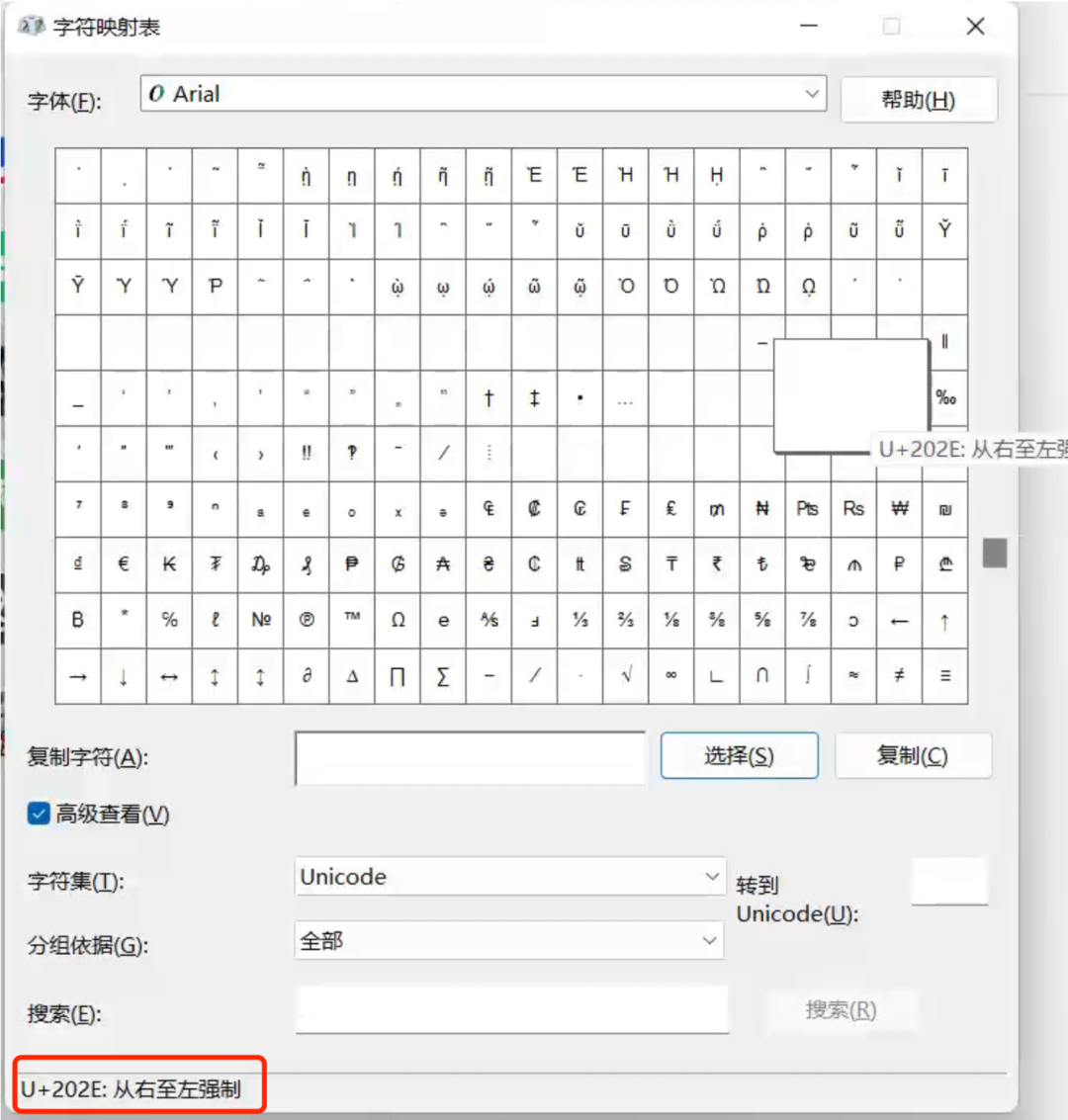
Task: Open the 字体 Arial font dropdown
Action: (x=484, y=94)
